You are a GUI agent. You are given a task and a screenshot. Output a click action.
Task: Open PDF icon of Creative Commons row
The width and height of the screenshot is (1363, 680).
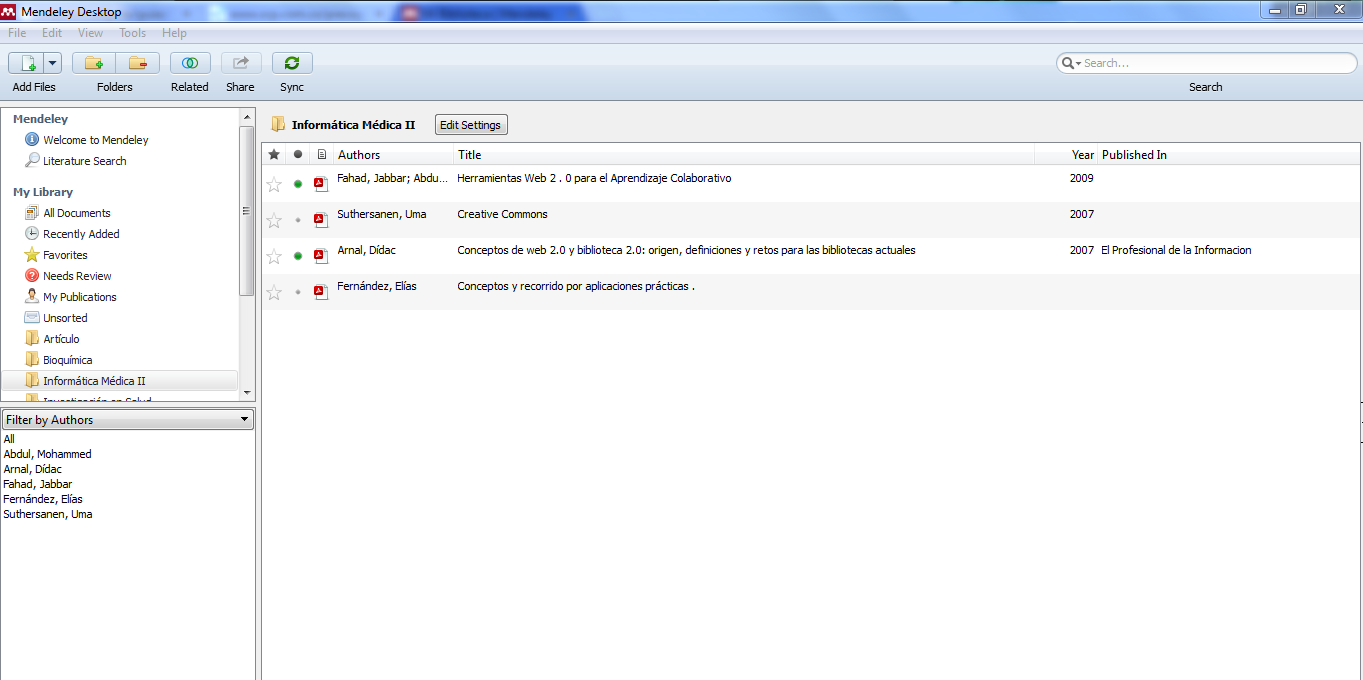321,220
